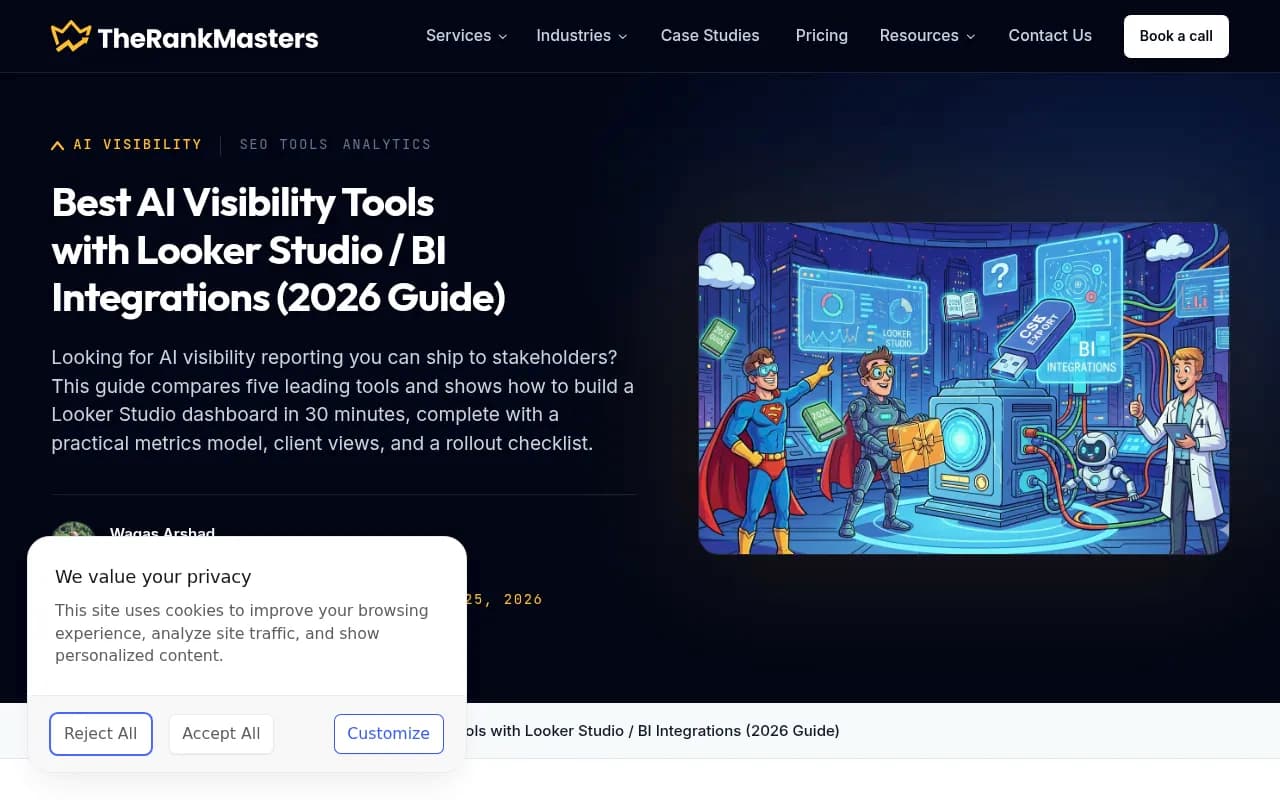
Task: Expand the Industries dropdown menu
Action: point(582,36)
